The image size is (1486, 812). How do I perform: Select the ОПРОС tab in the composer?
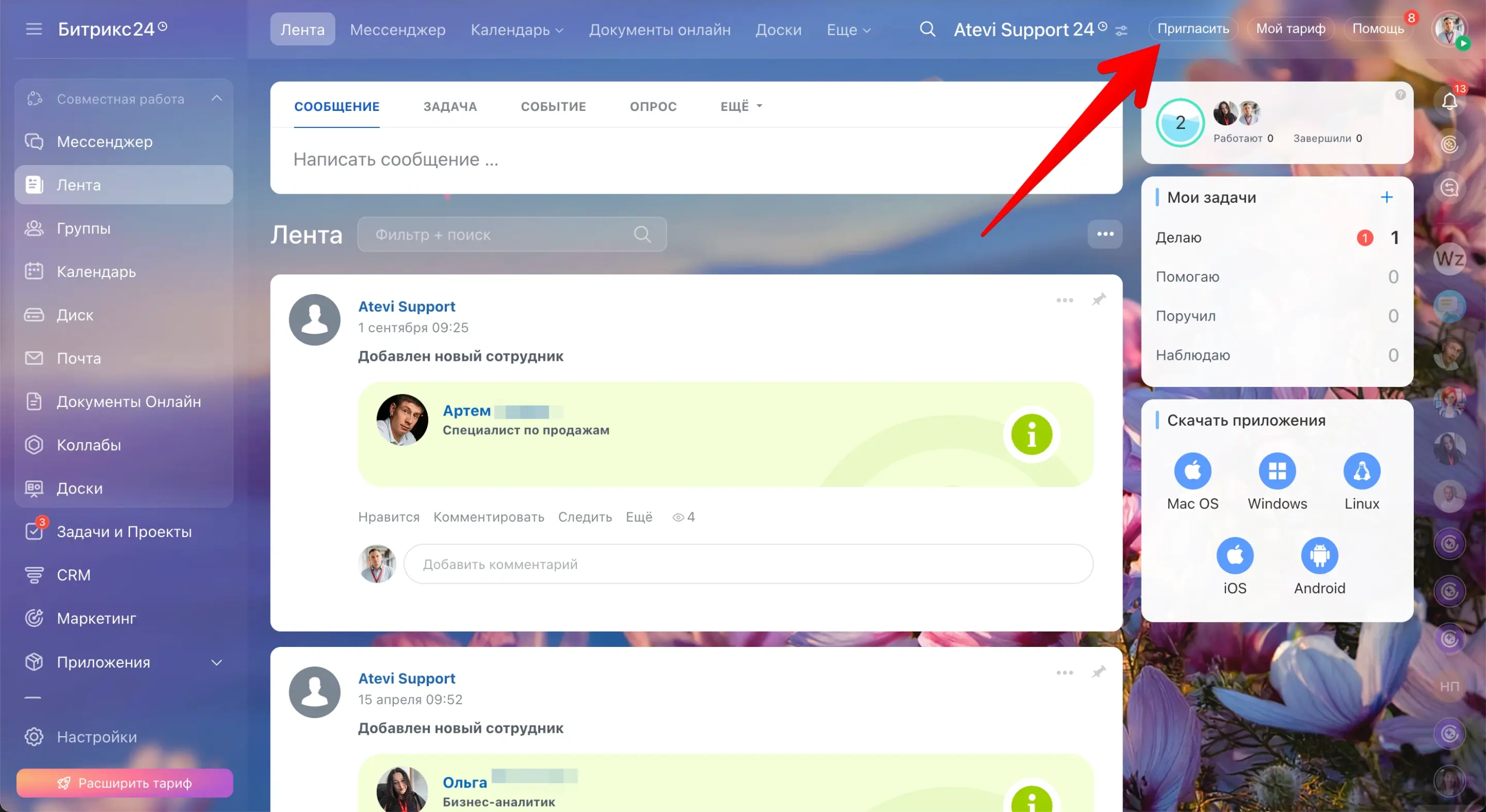point(653,106)
